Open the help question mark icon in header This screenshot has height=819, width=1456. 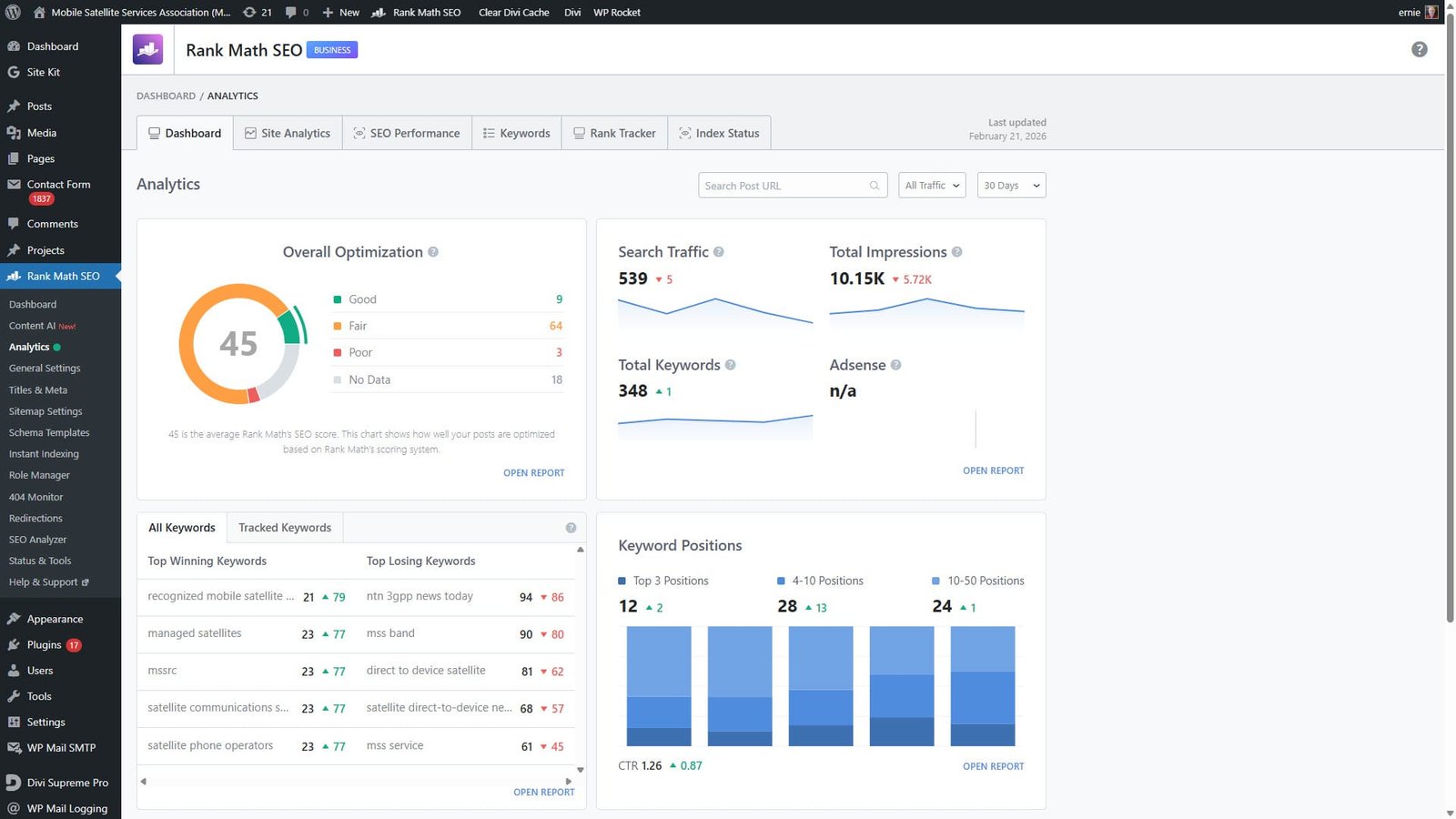tap(1419, 49)
